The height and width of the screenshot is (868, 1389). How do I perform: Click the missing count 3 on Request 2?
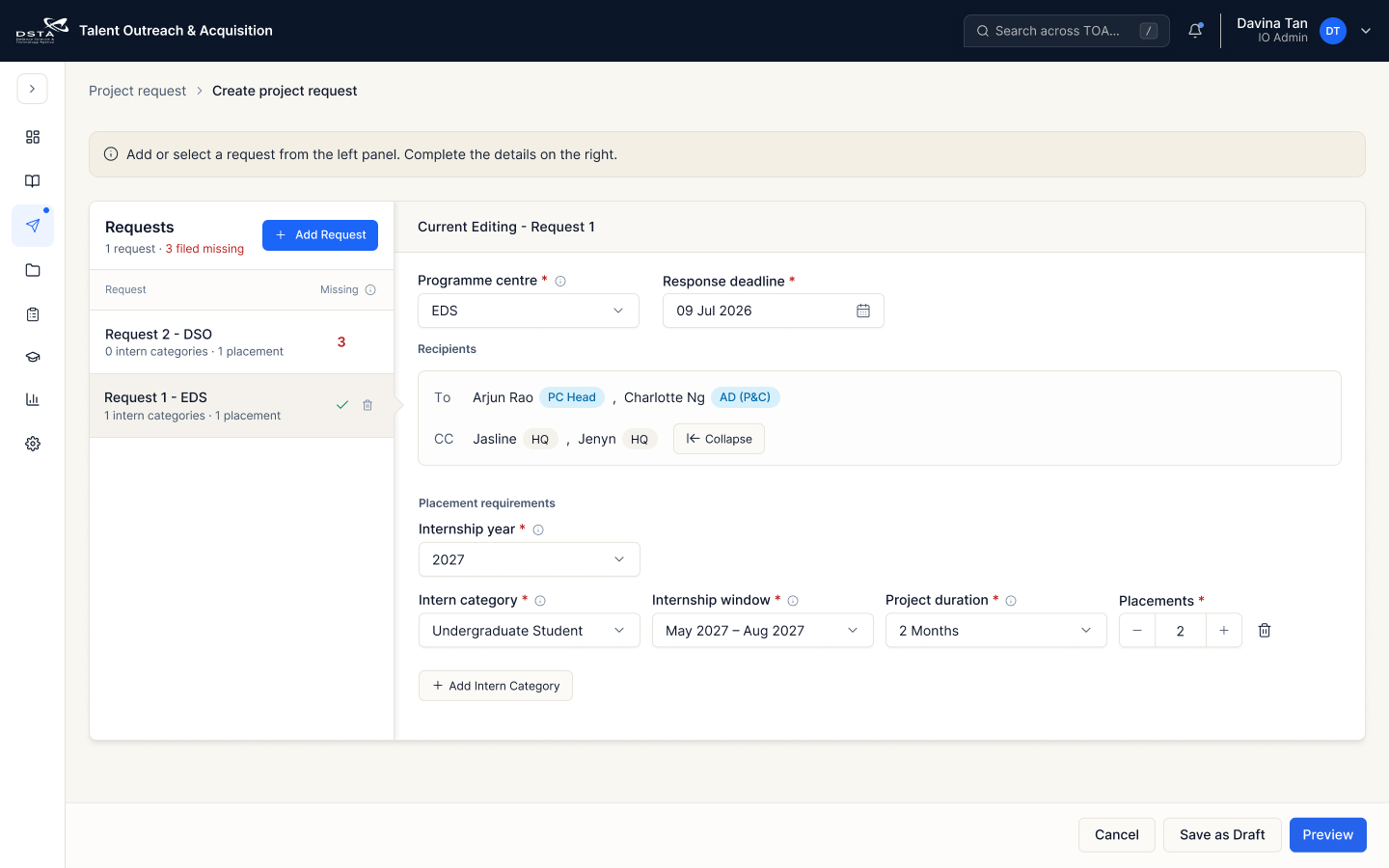click(341, 342)
